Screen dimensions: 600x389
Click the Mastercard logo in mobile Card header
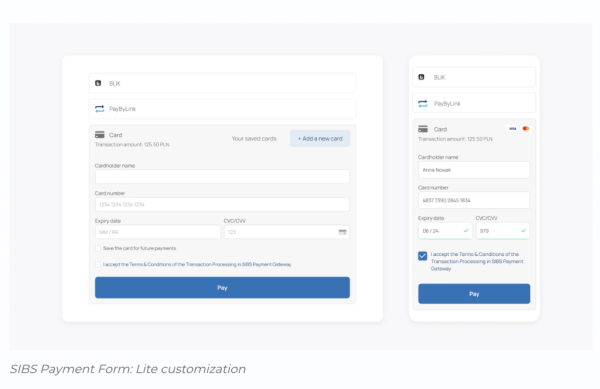[526, 129]
